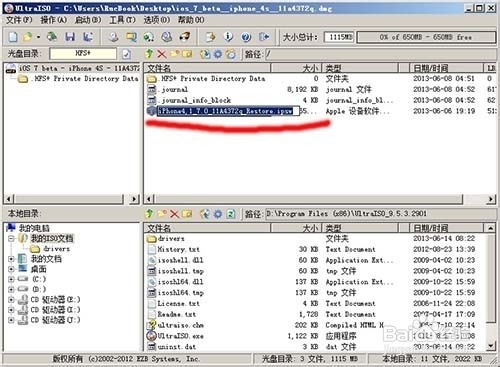Click the HFS+ disc directory type button
The image size is (500, 367).
point(83,54)
